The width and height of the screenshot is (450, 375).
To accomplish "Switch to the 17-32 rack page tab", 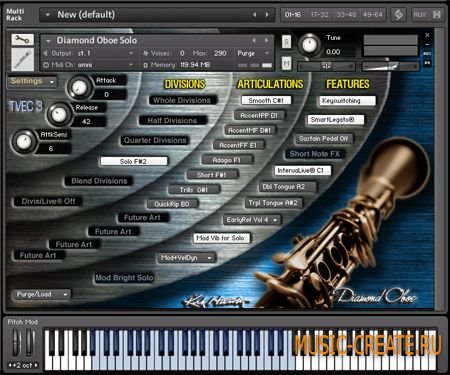I will [x=320, y=15].
